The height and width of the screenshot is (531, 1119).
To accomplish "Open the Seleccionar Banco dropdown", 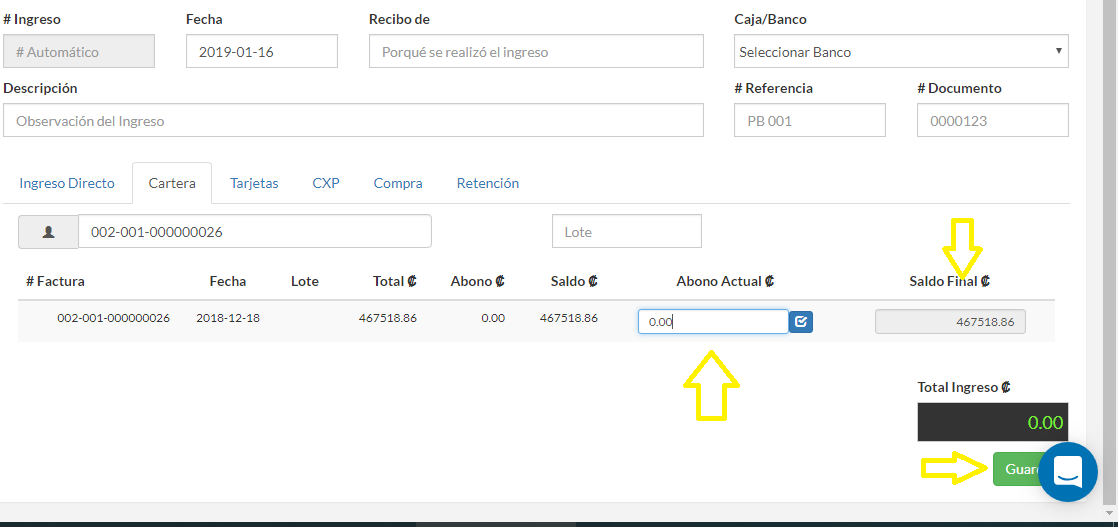I will [901, 52].
